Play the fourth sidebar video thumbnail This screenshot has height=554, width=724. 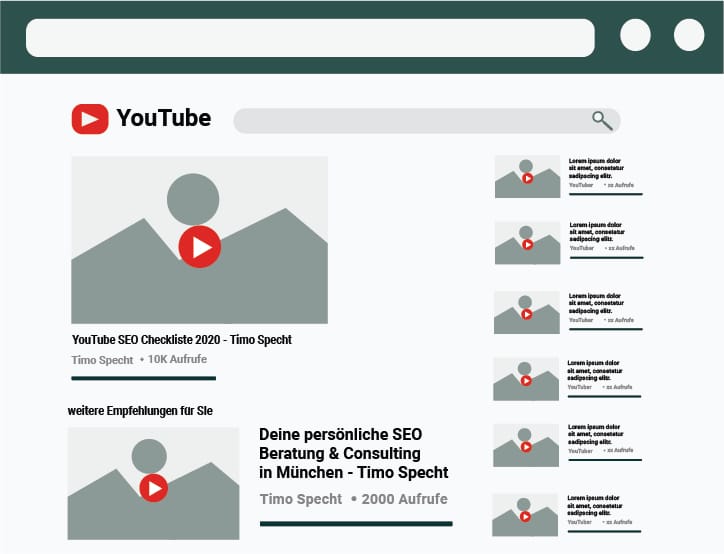tap(525, 380)
